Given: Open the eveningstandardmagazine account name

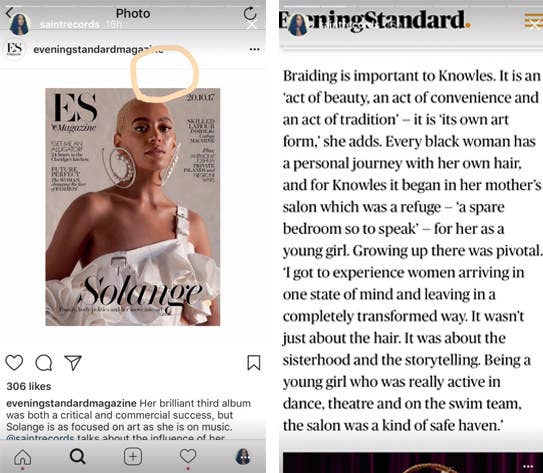Looking at the screenshot, I should 98,50.
